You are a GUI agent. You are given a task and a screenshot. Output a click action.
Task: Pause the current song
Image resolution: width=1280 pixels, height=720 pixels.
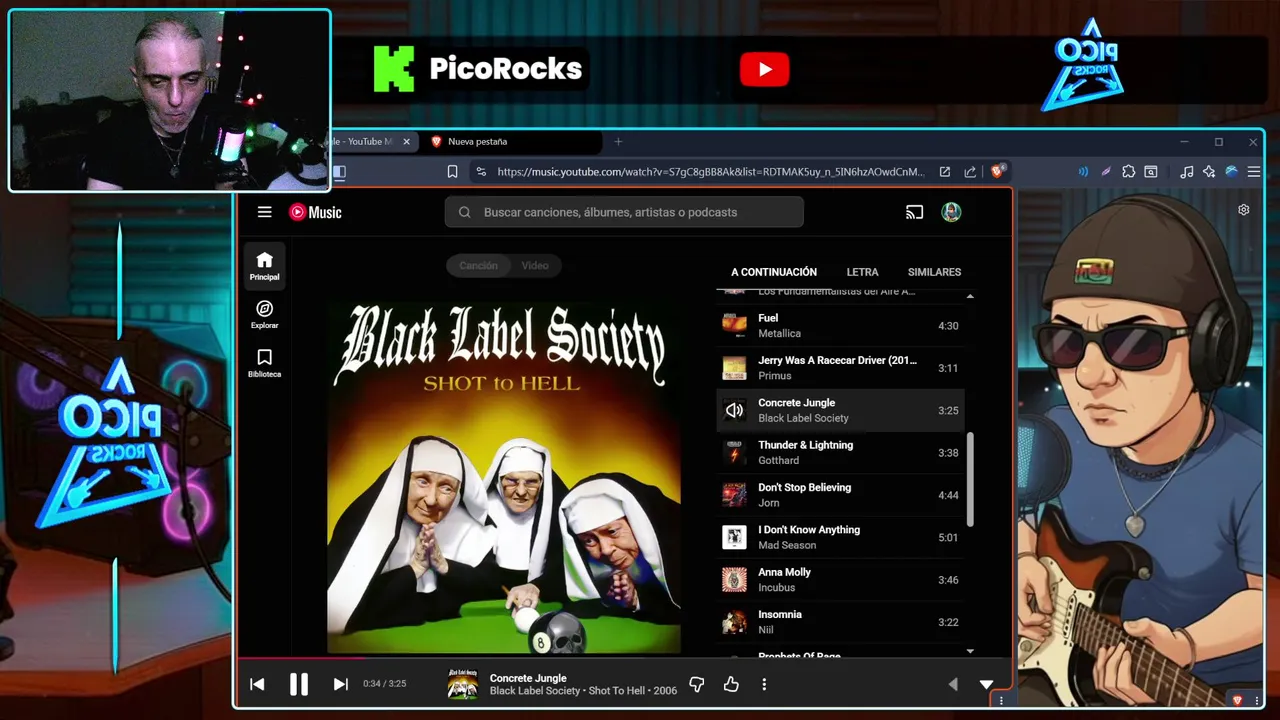[298, 684]
